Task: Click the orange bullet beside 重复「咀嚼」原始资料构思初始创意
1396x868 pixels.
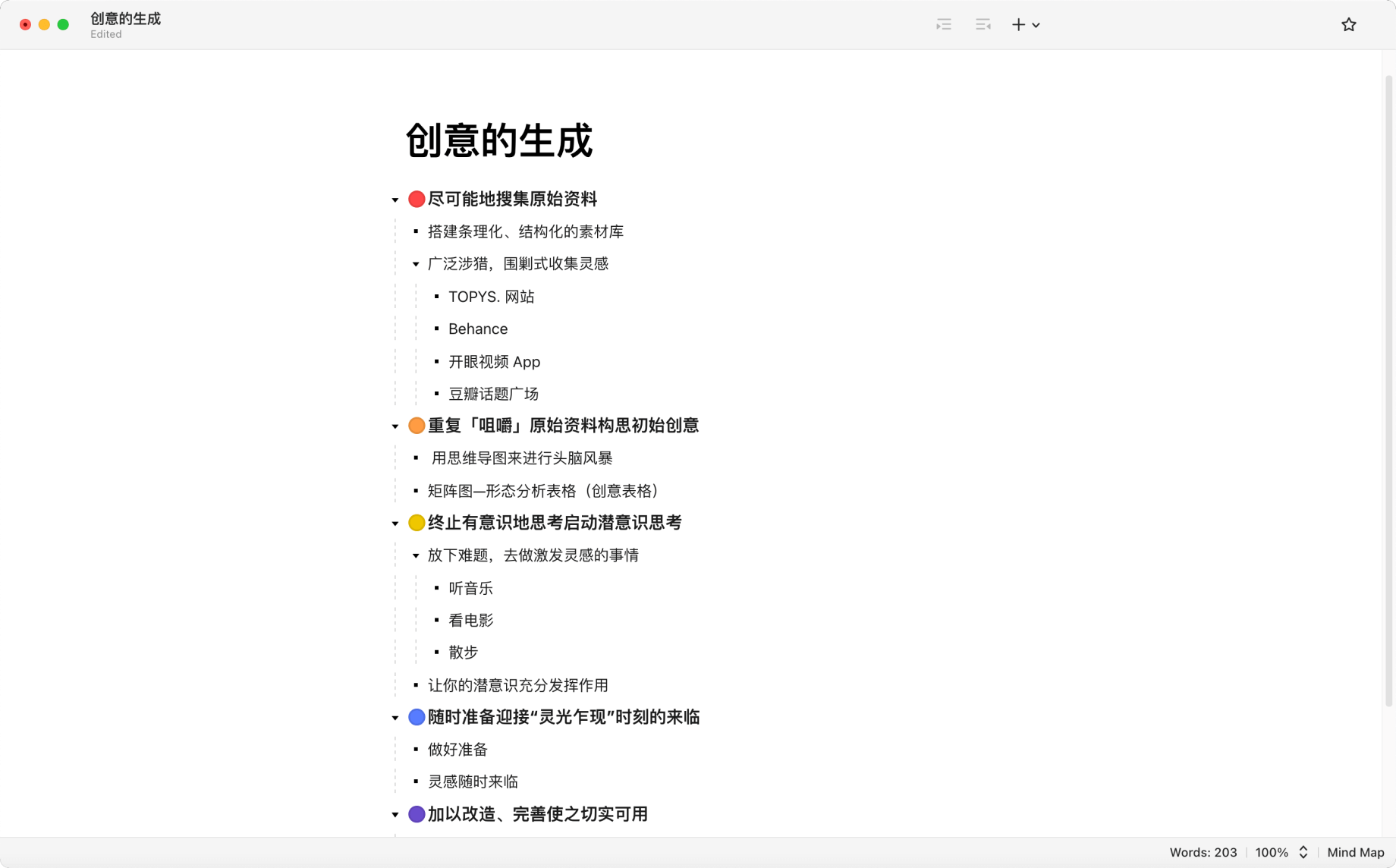Action: coord(416,426)
